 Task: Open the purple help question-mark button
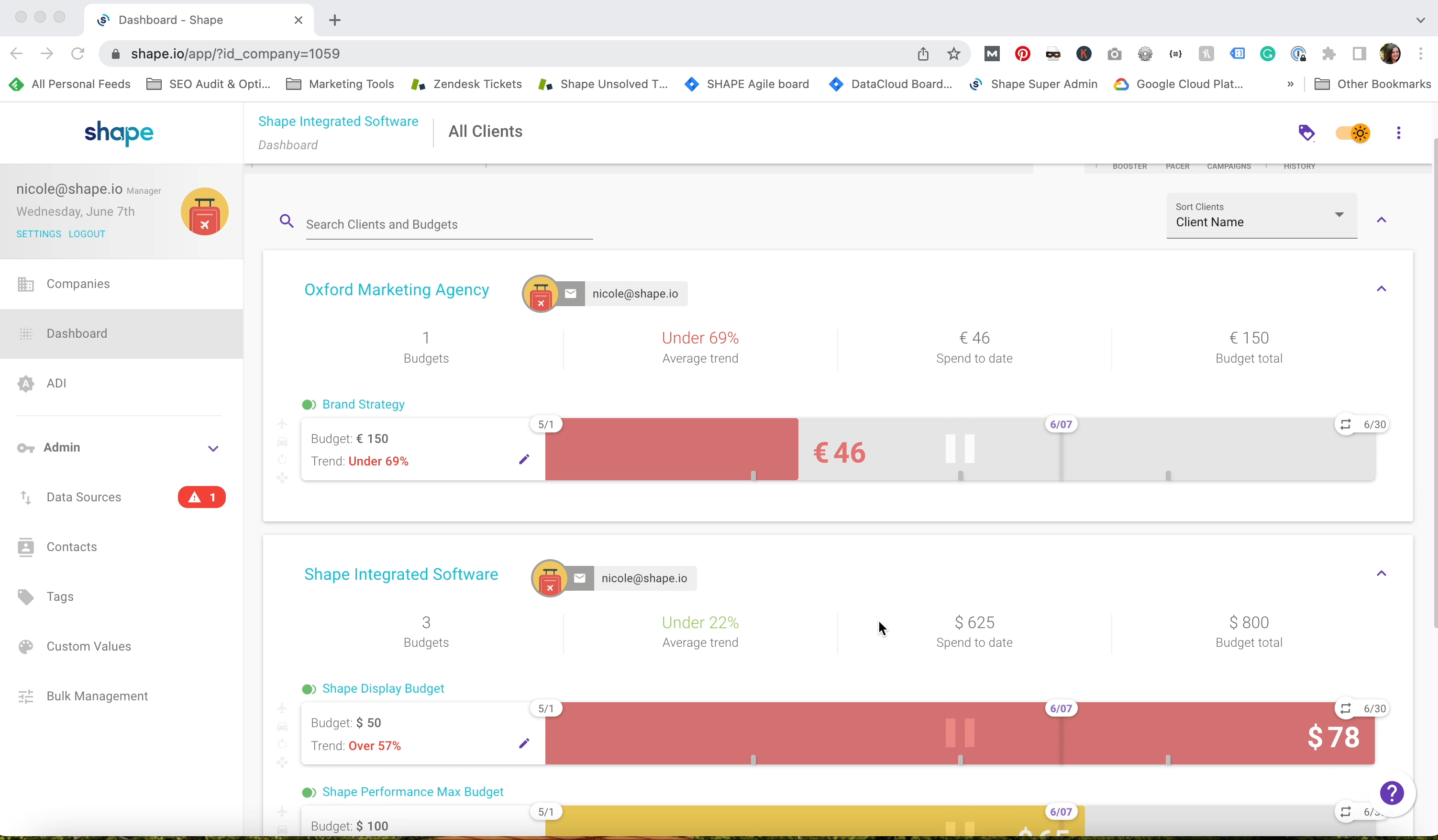1391,793
